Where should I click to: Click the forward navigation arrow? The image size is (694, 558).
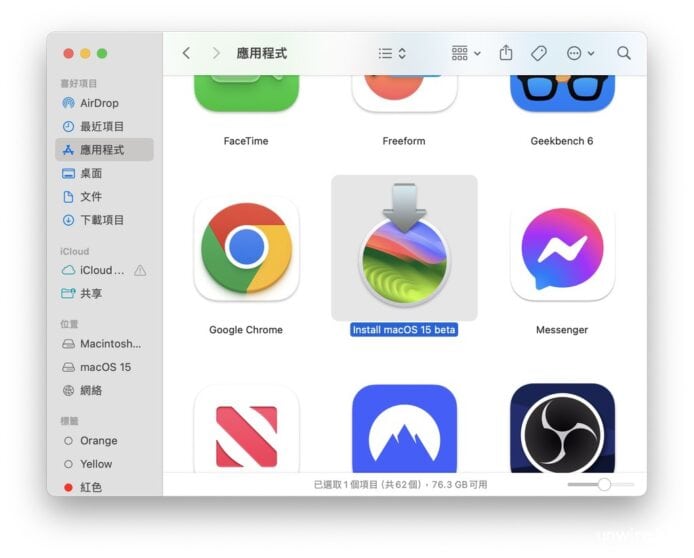tap(216, 53)
